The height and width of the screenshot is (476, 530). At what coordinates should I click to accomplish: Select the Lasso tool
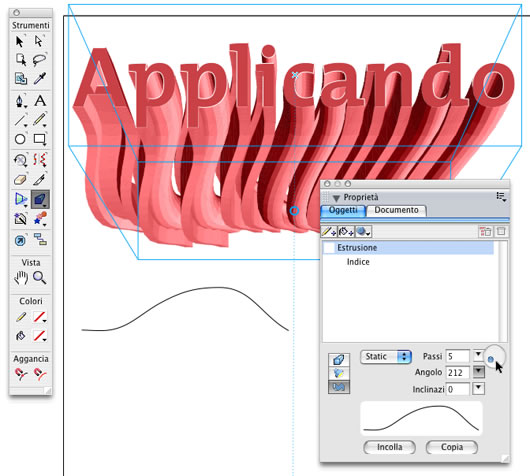coord(40,60)
